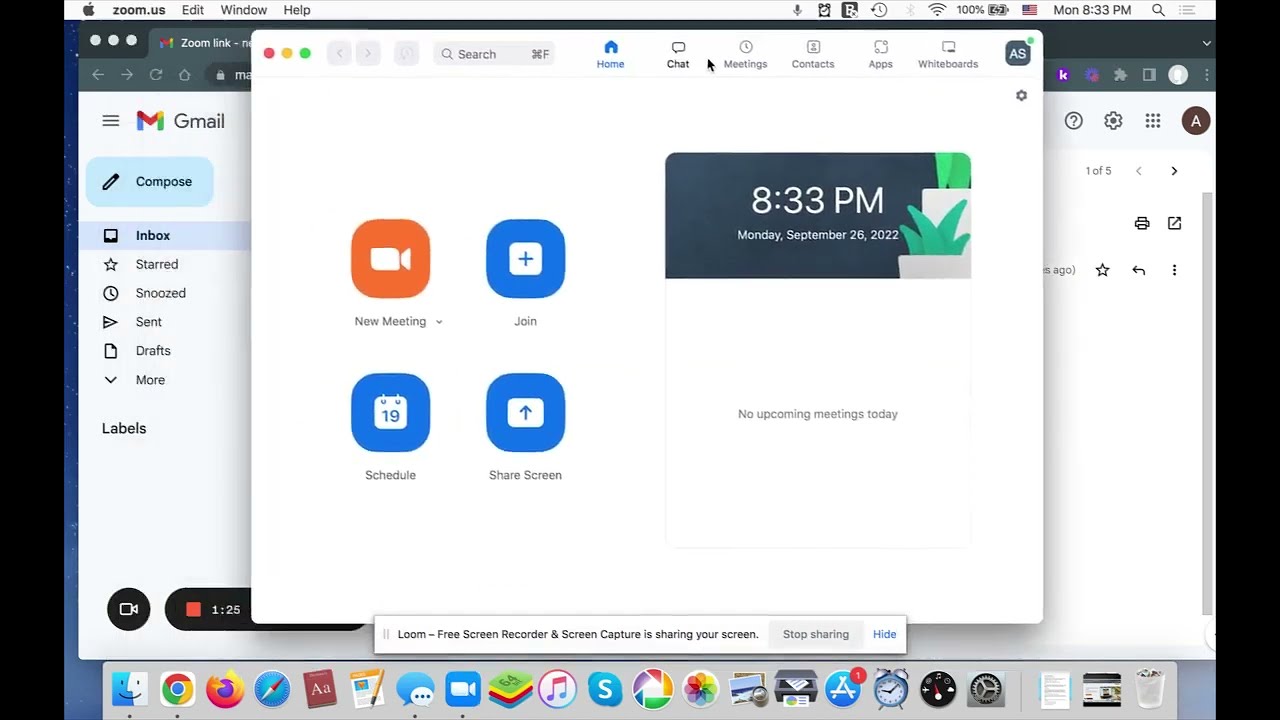Click the blue Join meeting icon
1280x720 pixels.
click(x=525, y=258)
